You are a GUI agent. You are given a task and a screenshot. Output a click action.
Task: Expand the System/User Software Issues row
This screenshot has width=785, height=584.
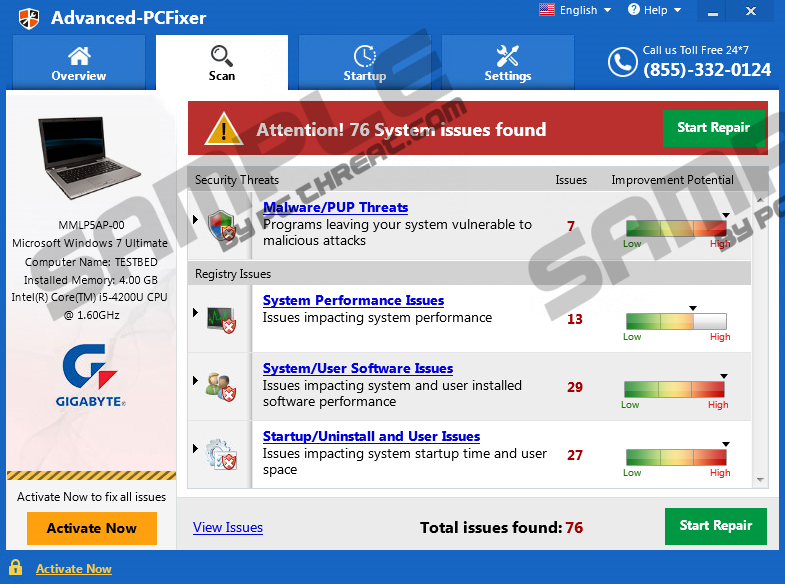point(196,380)
